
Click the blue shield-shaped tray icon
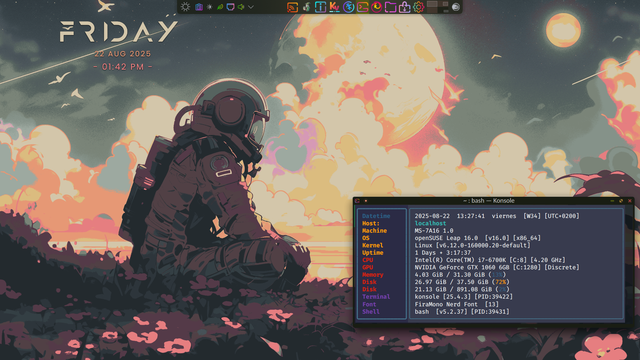(x=230, y=7)
